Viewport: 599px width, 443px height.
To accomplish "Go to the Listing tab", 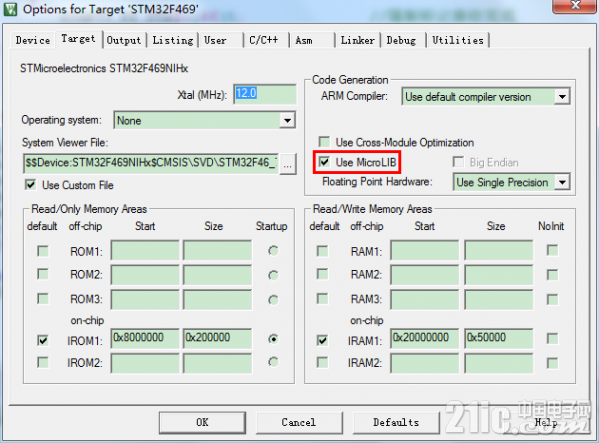I will pos(173,40).
